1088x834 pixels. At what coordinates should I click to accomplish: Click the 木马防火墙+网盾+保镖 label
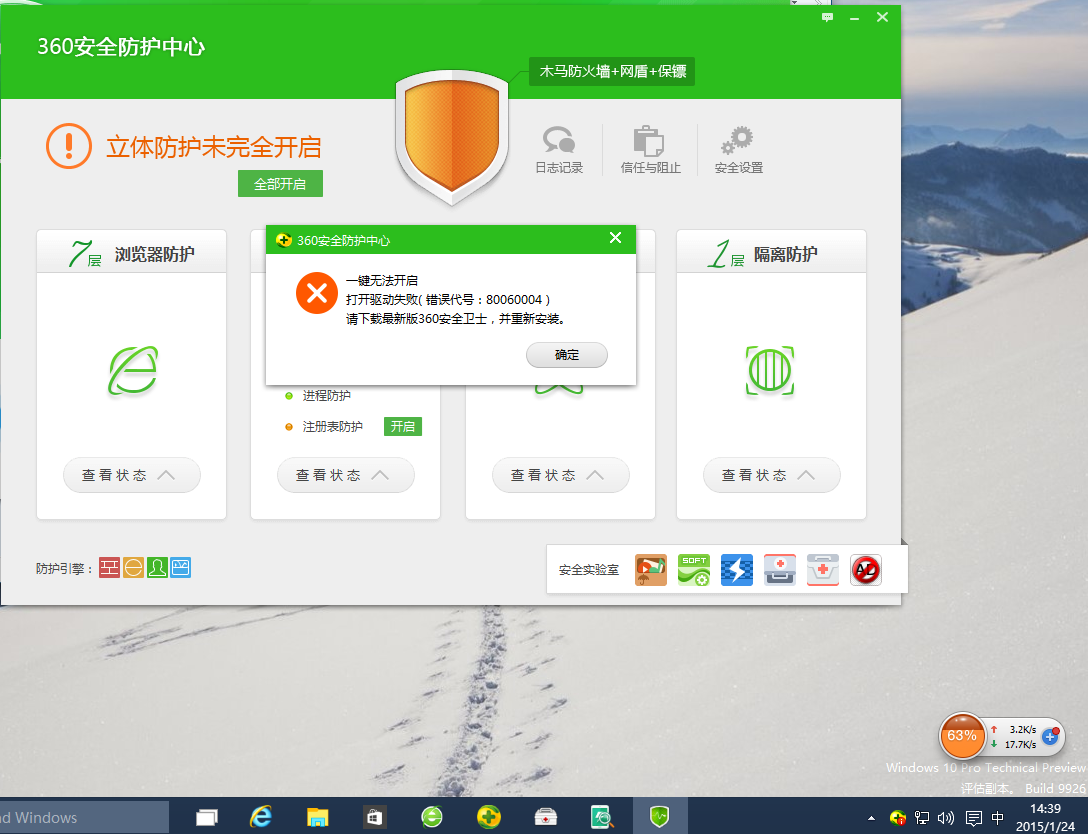[x=613, y=71]
